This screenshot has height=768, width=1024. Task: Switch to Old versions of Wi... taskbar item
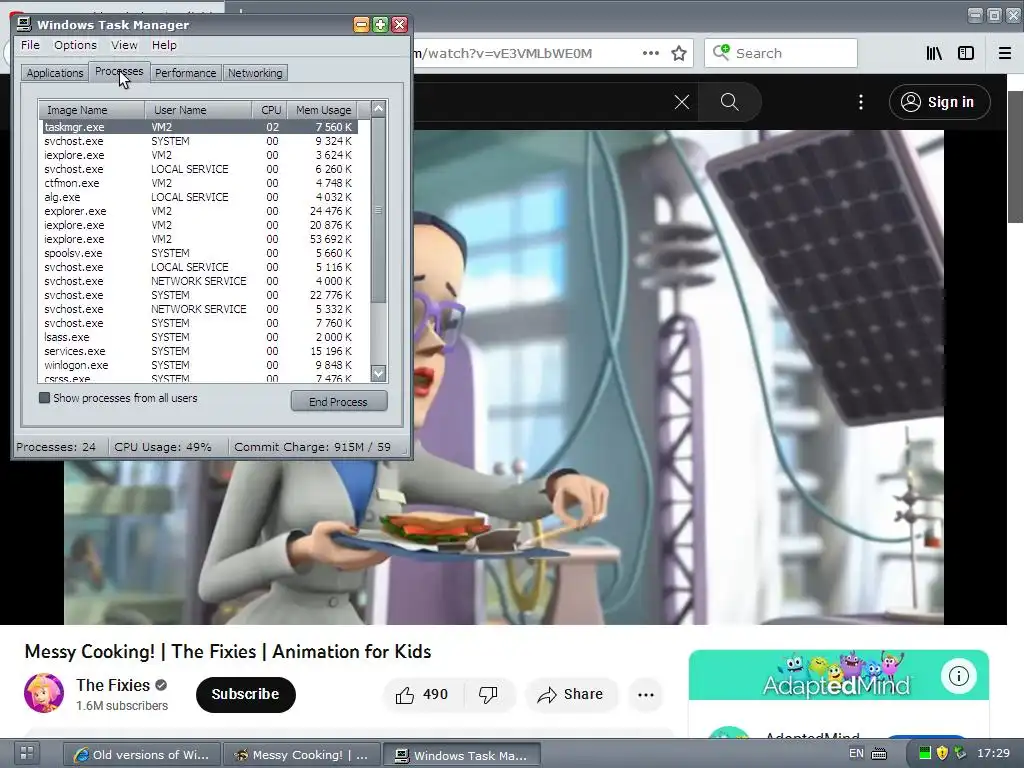point(142,755)
